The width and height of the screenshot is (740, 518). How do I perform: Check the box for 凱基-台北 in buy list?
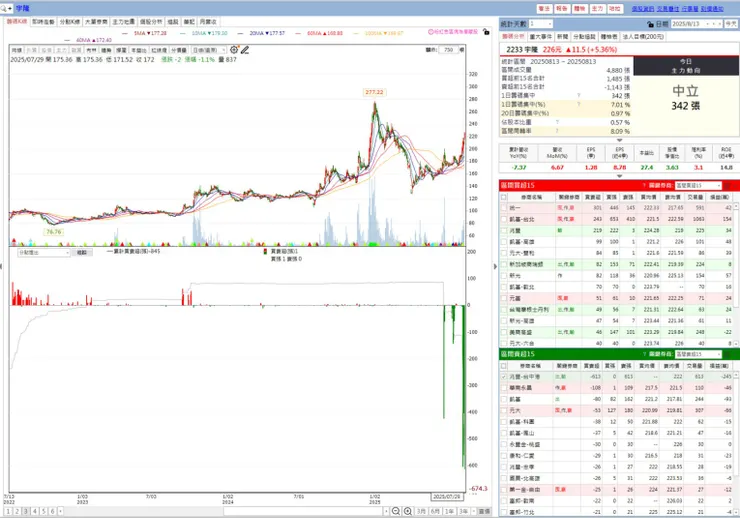pyautogui.click(x=504, y=219)
